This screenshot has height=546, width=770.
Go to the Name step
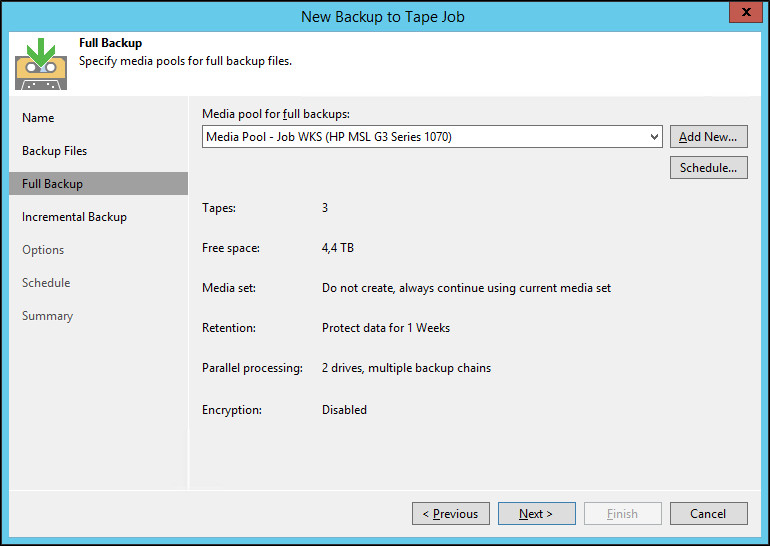(x=38, y=118)
